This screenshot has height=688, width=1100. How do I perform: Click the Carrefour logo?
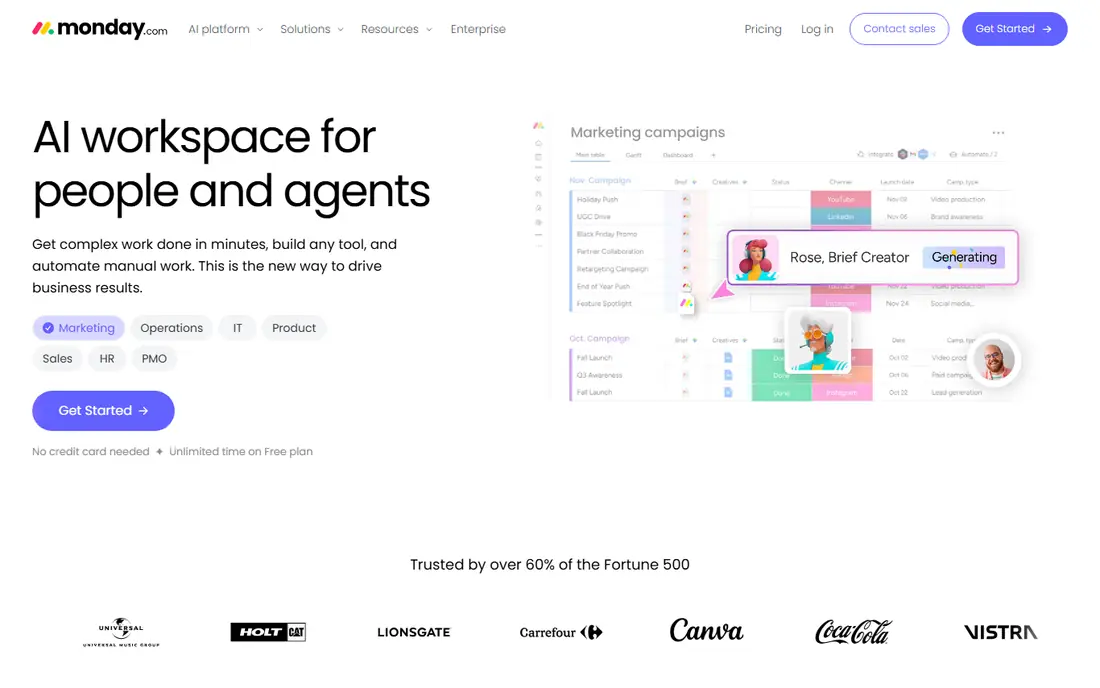point(561,632)
